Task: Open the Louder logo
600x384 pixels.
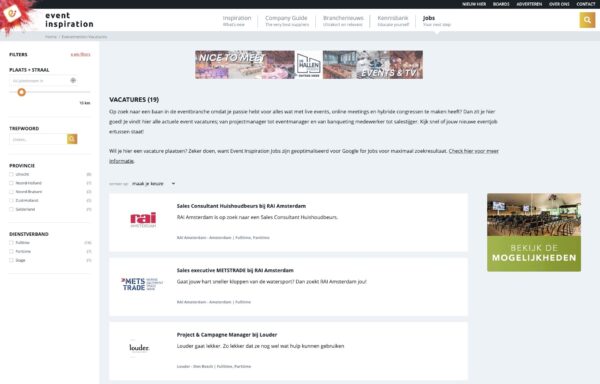Action: 139,348
